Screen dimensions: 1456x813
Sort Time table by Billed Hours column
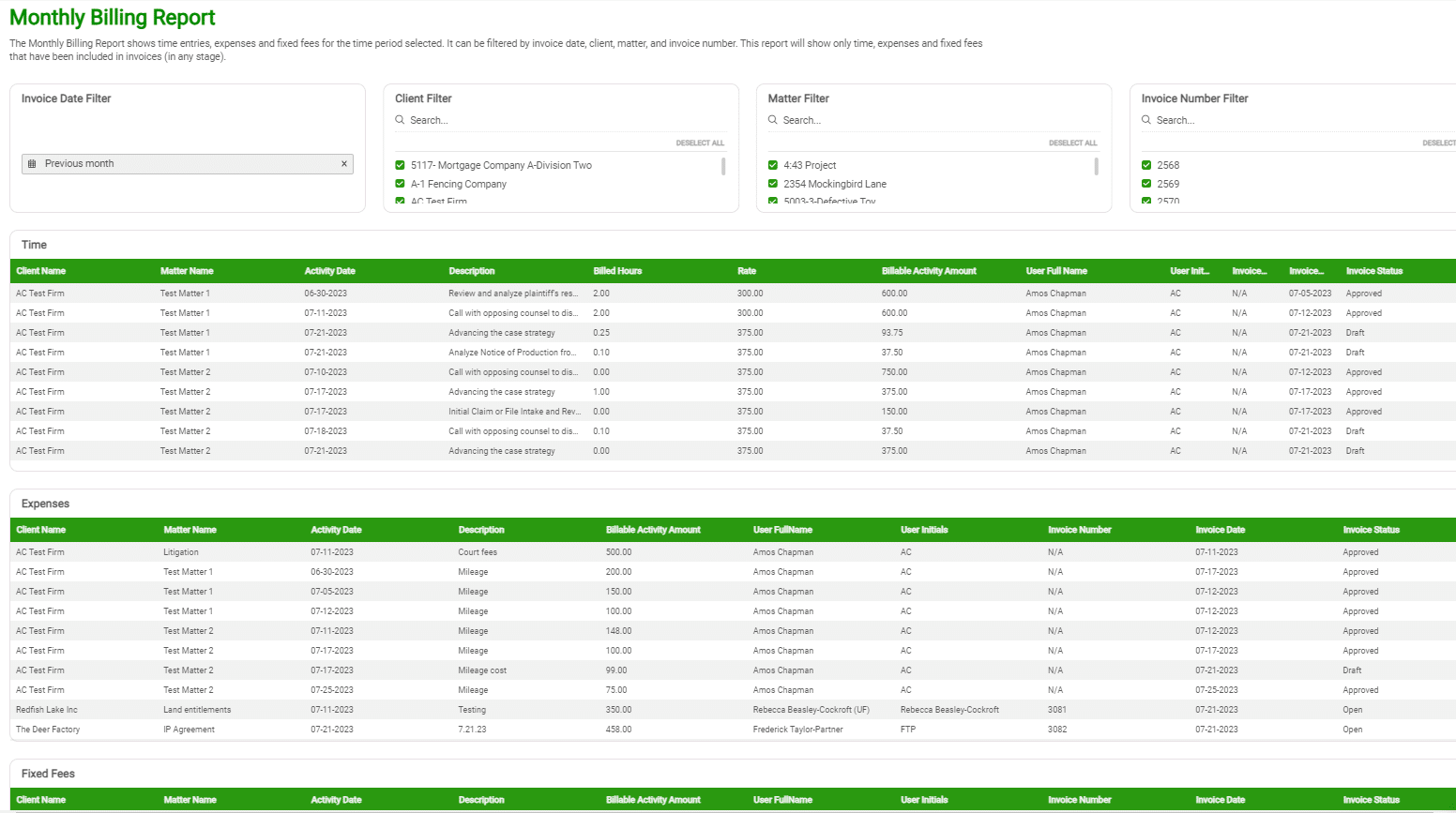point(617,271)
